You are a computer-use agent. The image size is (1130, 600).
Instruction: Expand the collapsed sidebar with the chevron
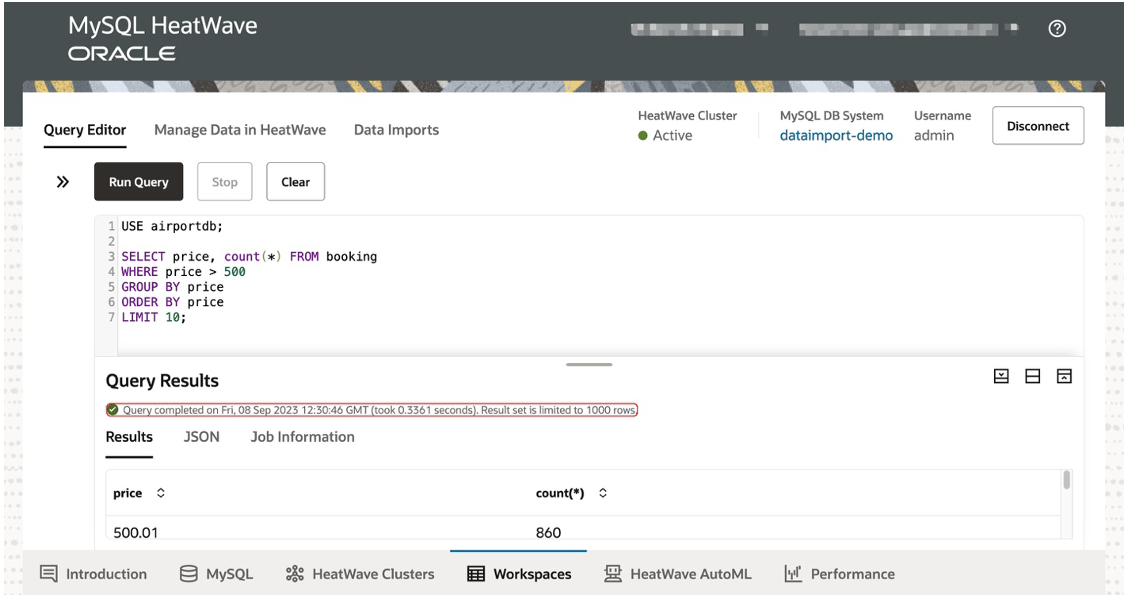[x=62, y=181]
